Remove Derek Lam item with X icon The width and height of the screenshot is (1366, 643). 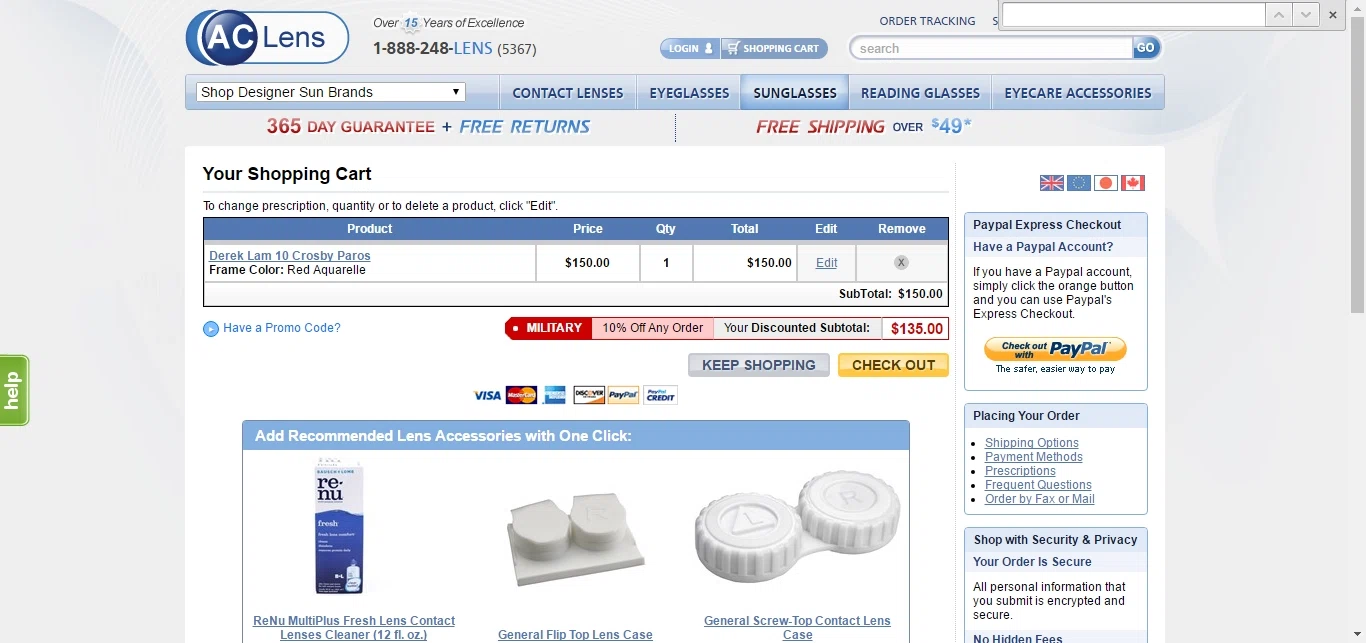(x=901, y=262)
